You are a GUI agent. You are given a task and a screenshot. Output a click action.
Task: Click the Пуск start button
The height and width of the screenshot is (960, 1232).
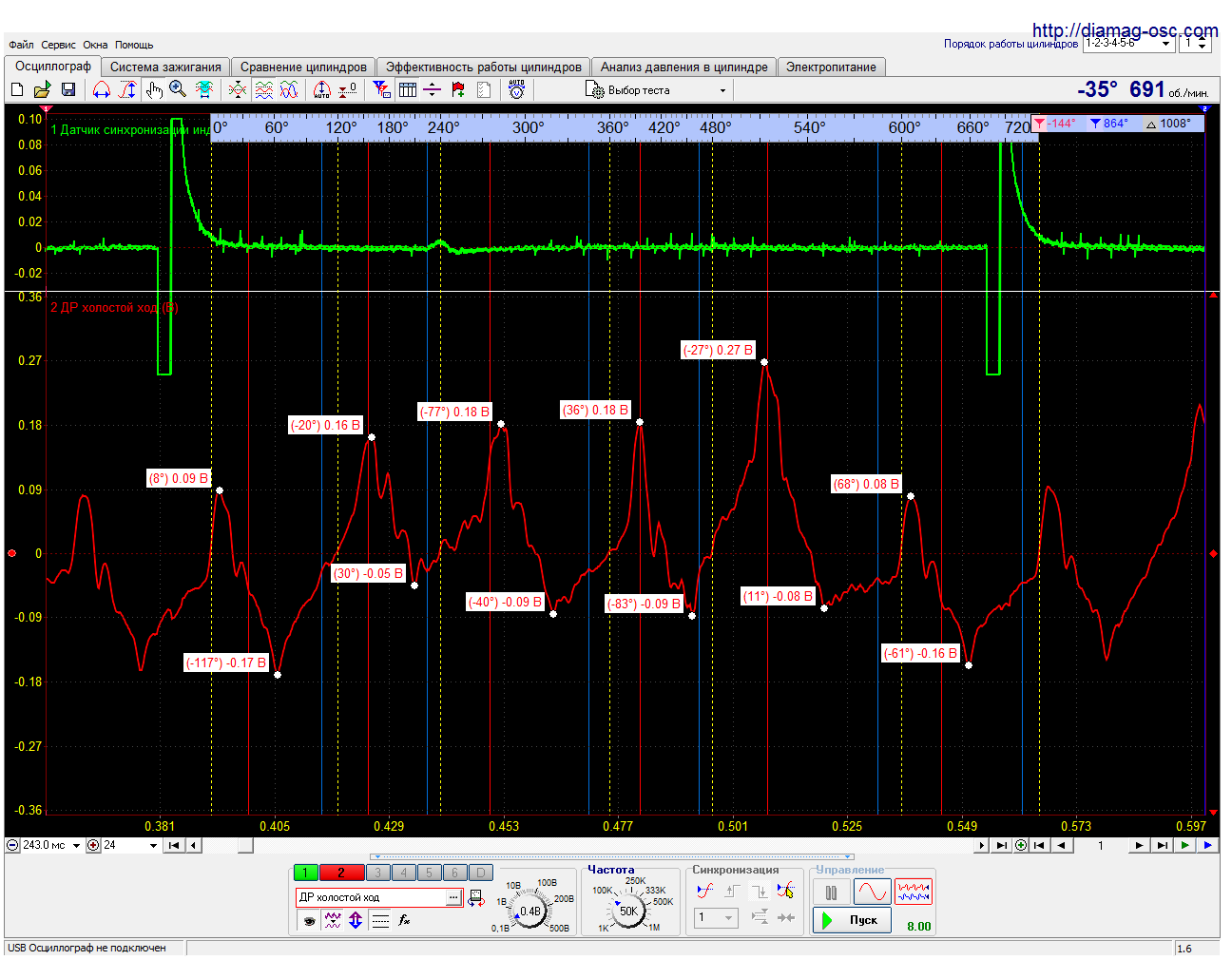coord(852,920)
